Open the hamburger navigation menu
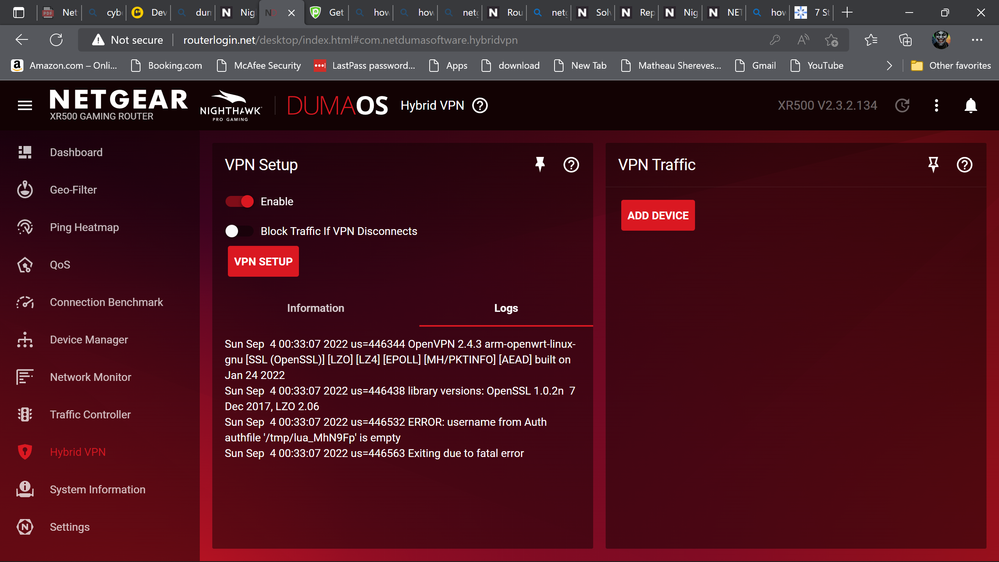 [x=25, y=106]
